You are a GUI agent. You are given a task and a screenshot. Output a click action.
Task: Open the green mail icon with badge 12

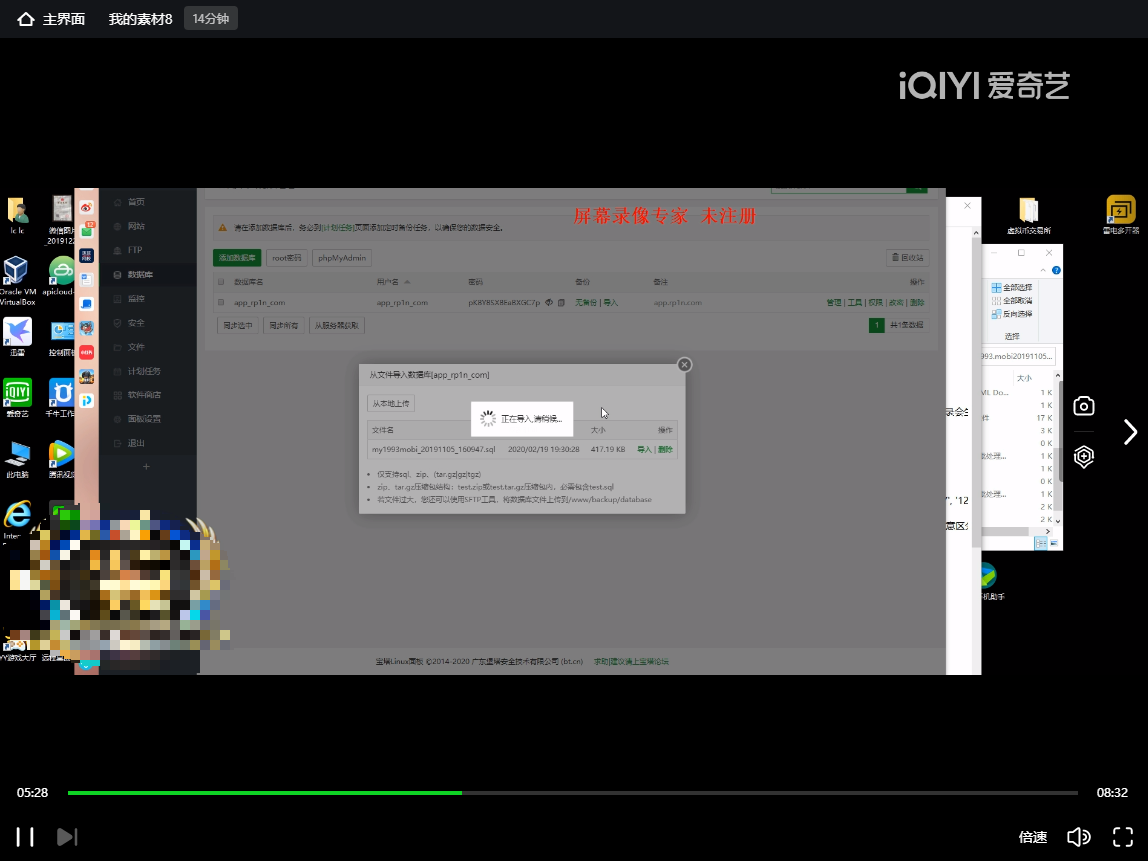pyautogui.click(x=86, y=231)
